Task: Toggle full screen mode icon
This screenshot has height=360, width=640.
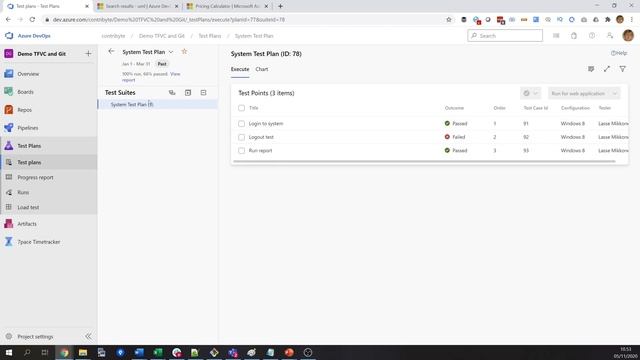Action: coord(607,69)
